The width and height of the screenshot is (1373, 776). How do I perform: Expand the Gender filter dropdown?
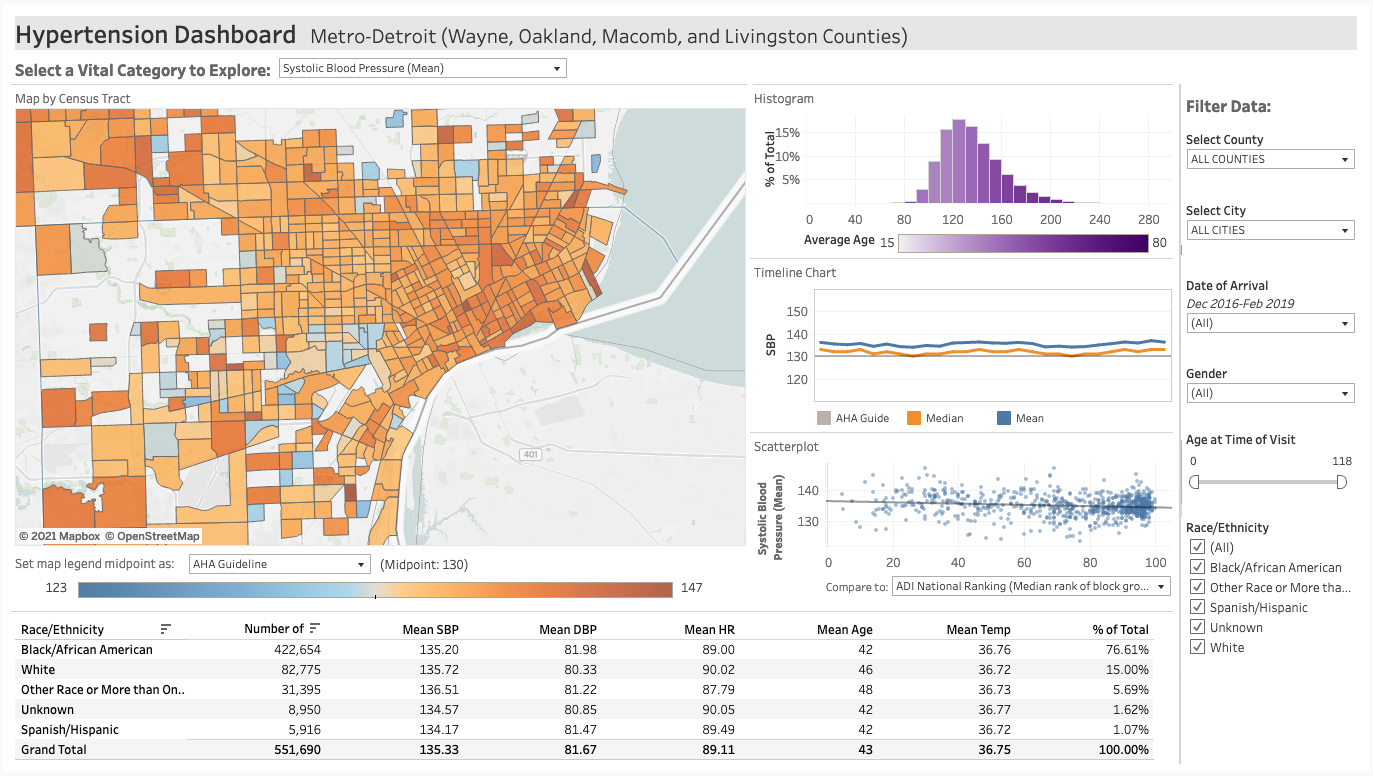(1269, 393)
